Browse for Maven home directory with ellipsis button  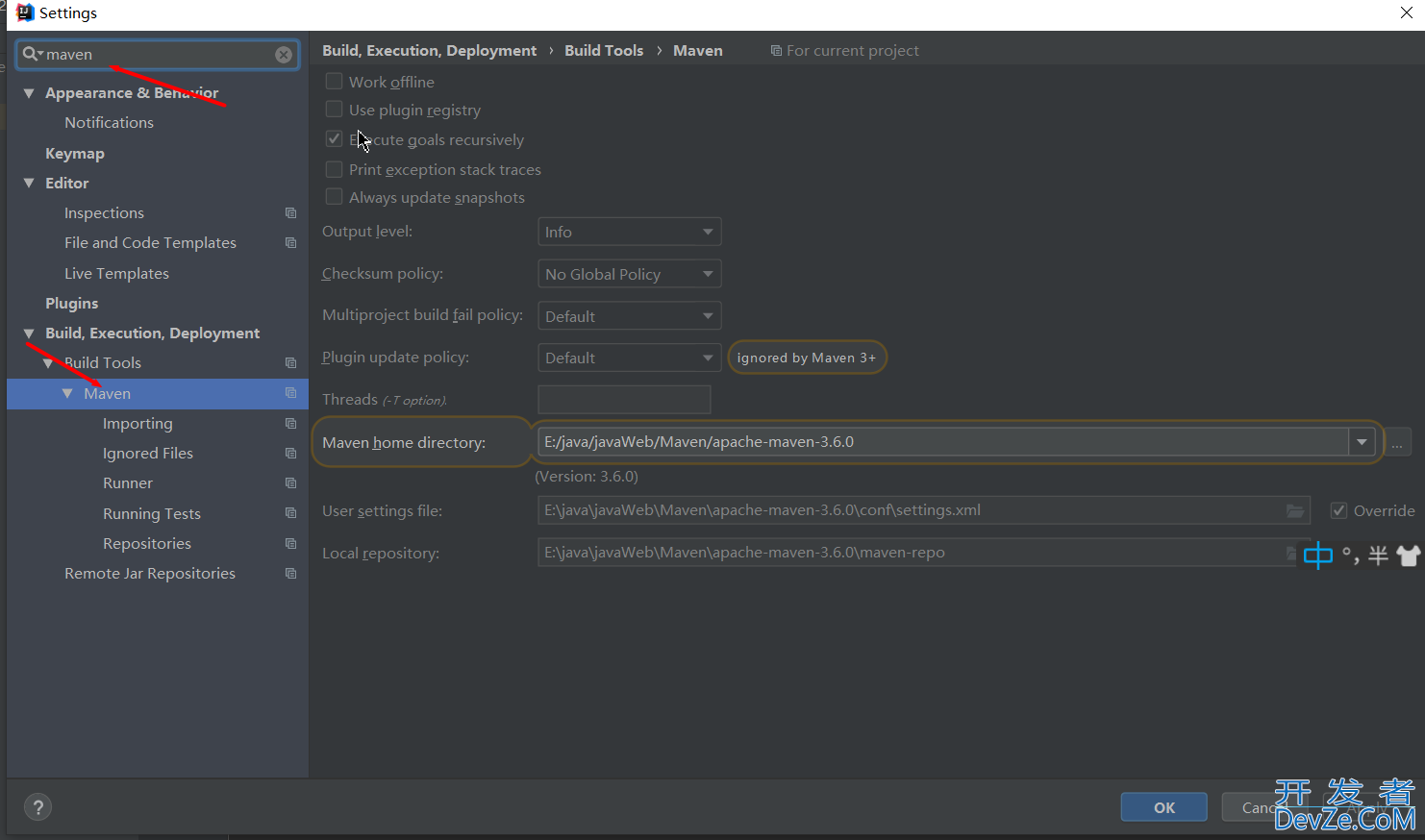click(x=1397, y=442)
